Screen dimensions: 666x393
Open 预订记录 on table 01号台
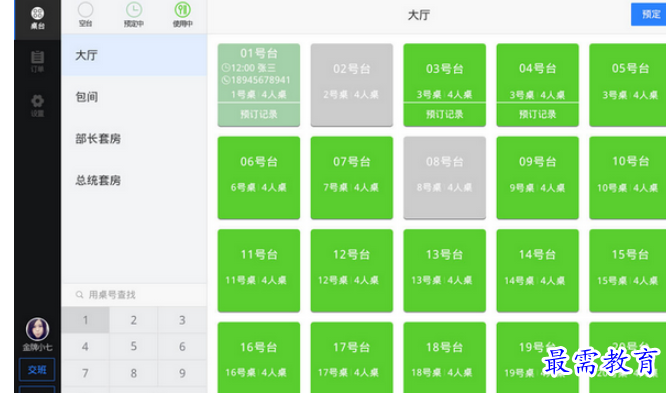[x=259, y=114]
